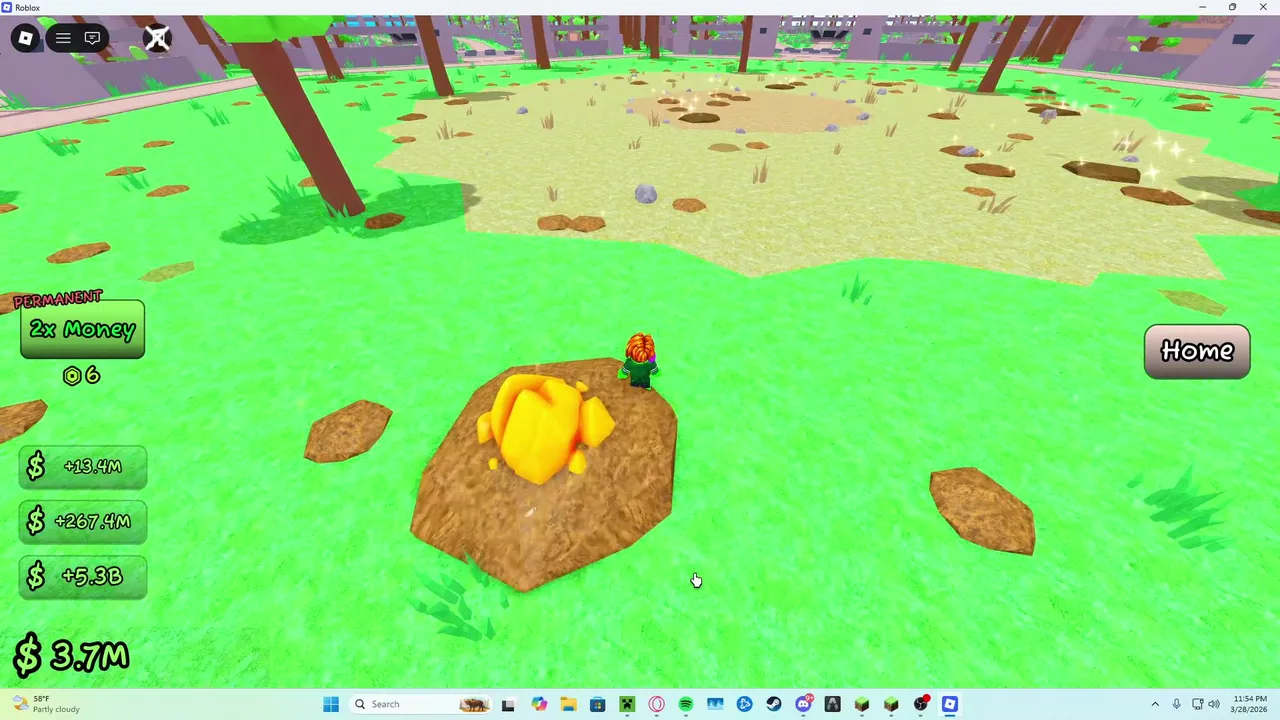Show hidden system tray icons
This screenshot has height=720, width=1280.
click(x=1155, y=704)
